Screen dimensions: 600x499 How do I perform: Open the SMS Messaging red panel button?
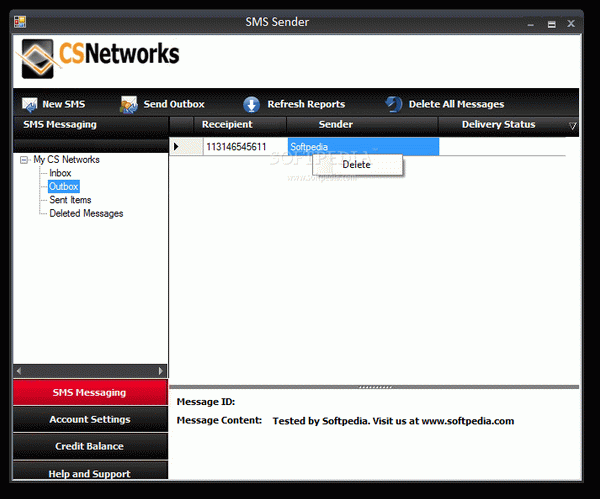point(90,393)
